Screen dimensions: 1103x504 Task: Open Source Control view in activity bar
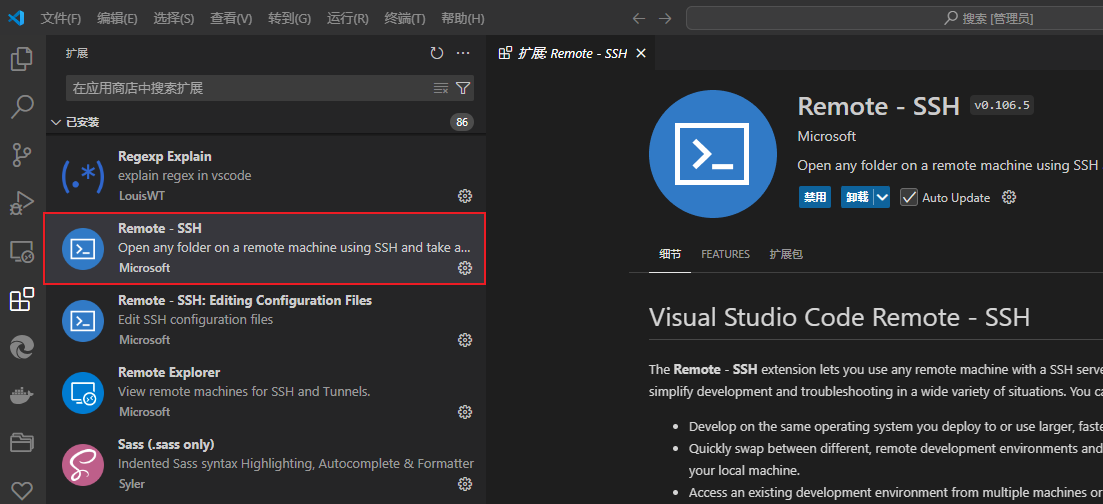click(22, 155)
